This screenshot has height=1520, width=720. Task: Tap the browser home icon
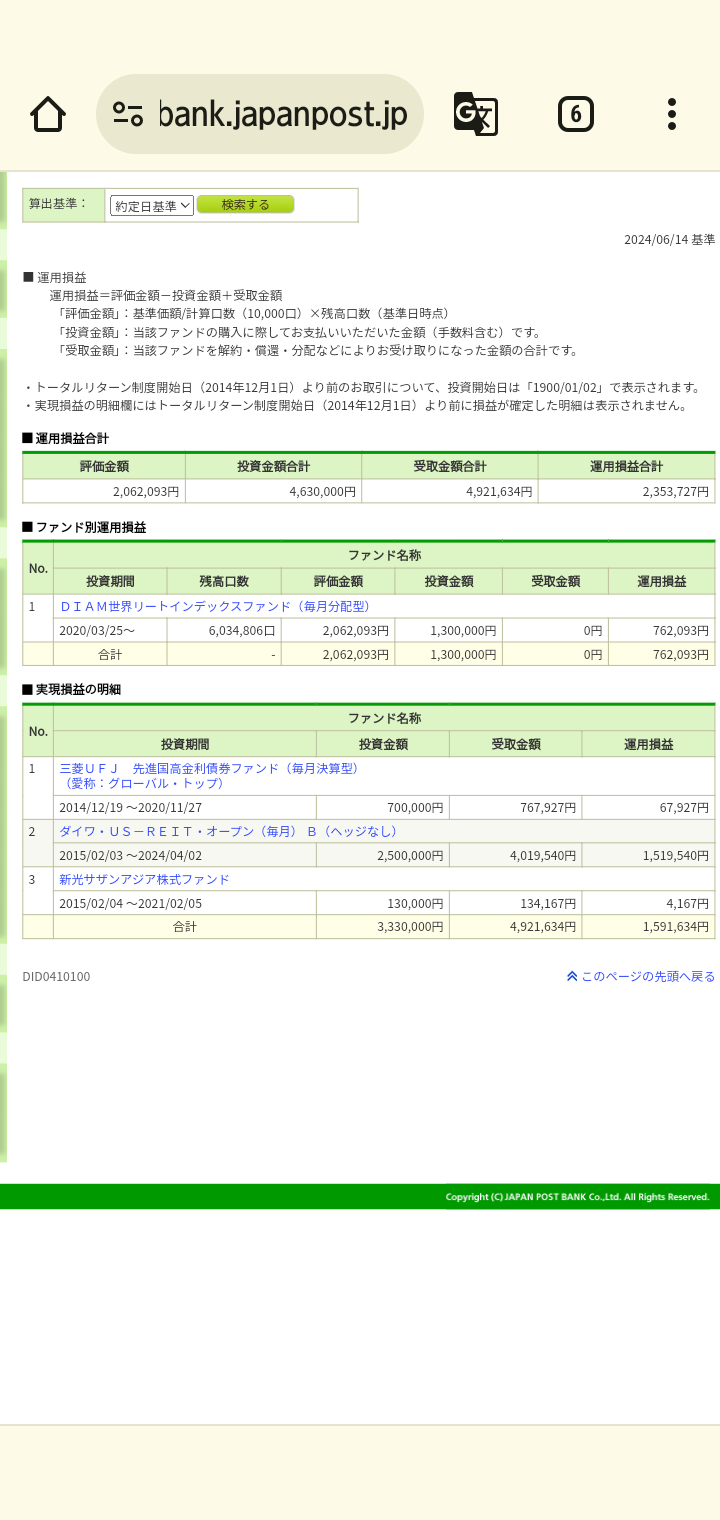(48, 114)
